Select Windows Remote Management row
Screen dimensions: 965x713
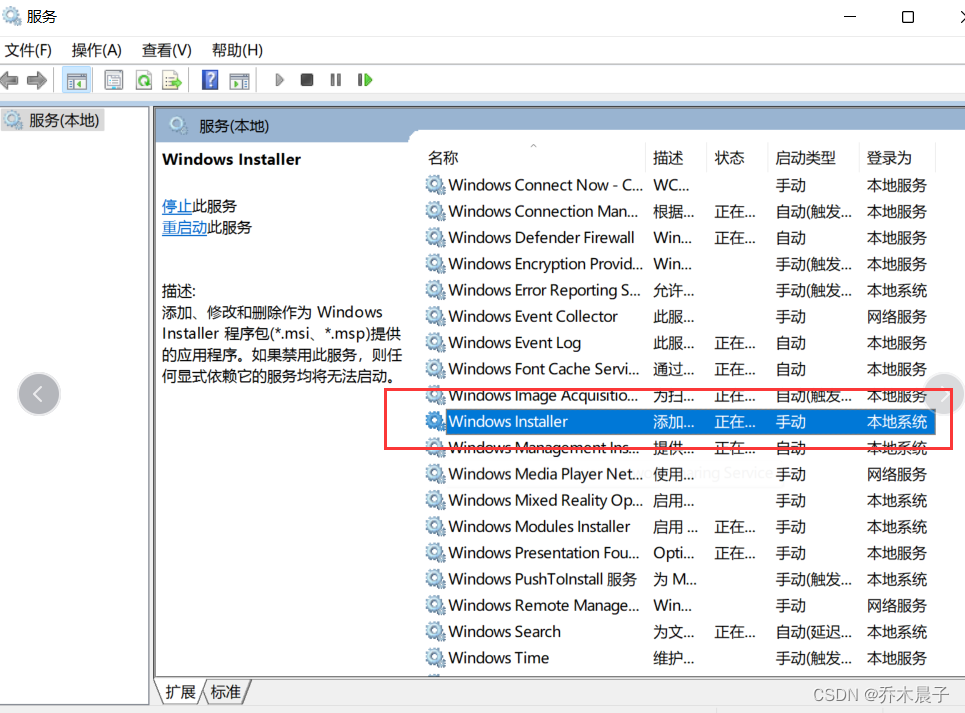point(679,605)
